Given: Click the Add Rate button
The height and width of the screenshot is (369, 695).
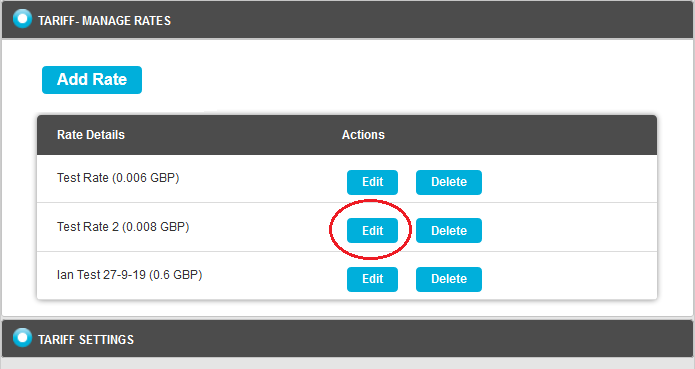Looking at the screenshot, I should pos(92,80).
